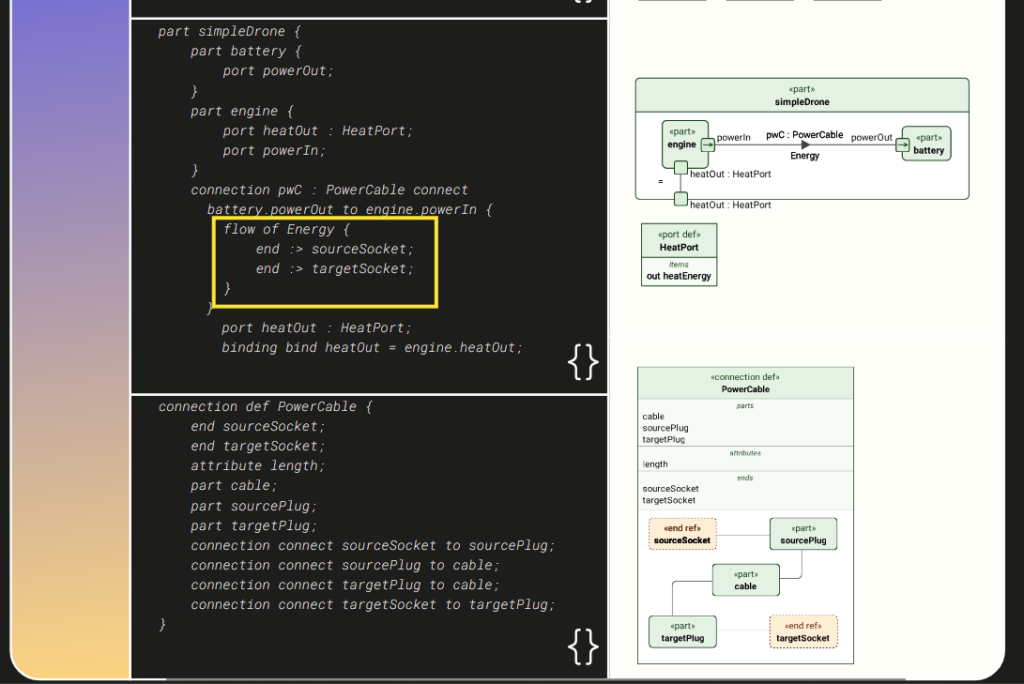Image resolution: width=1024 pixels, height=684 pixels.
Task: Select the heatOut port square on engine
Action: point(680,168)
